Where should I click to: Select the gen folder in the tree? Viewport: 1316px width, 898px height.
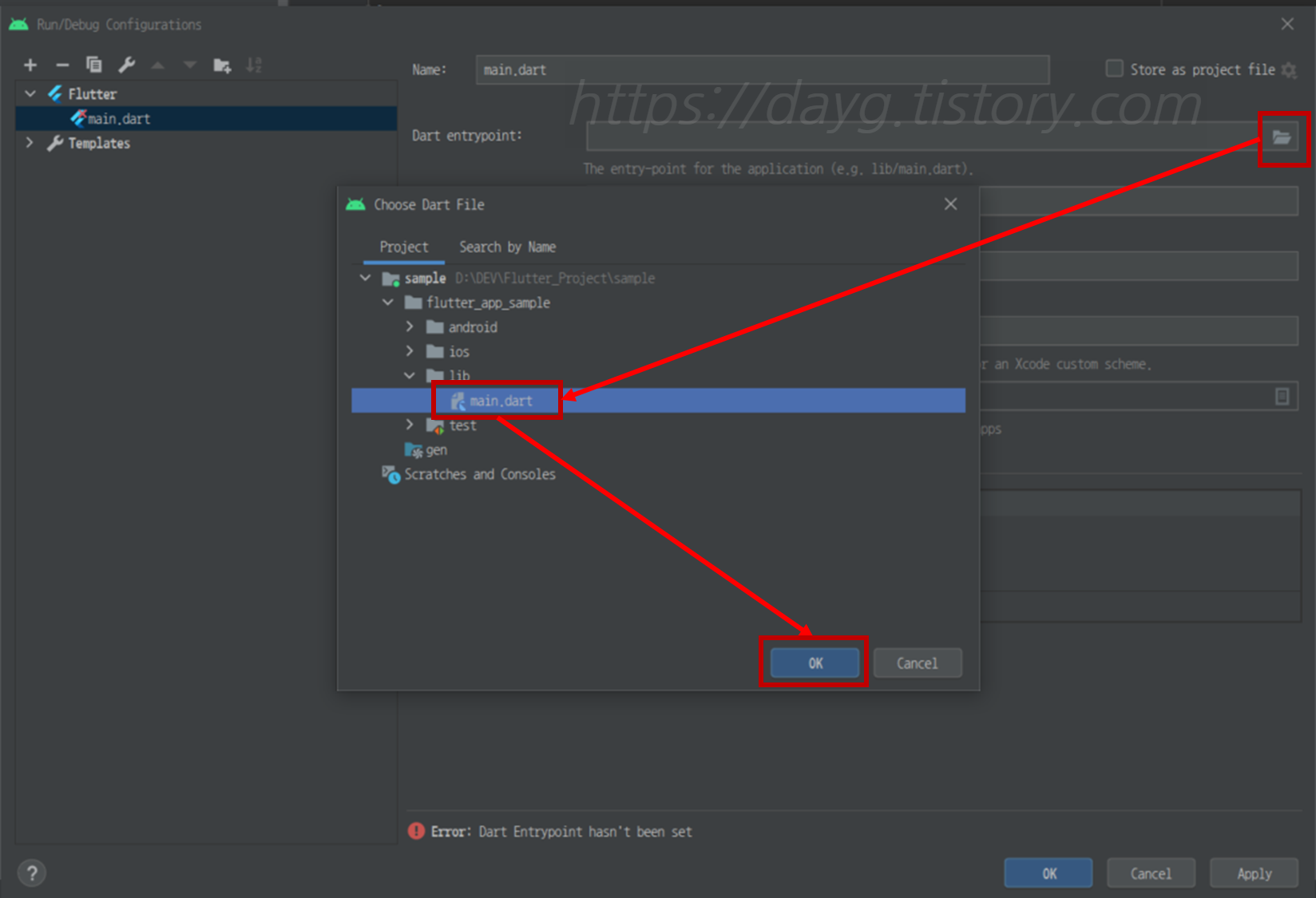click(426, 449)
